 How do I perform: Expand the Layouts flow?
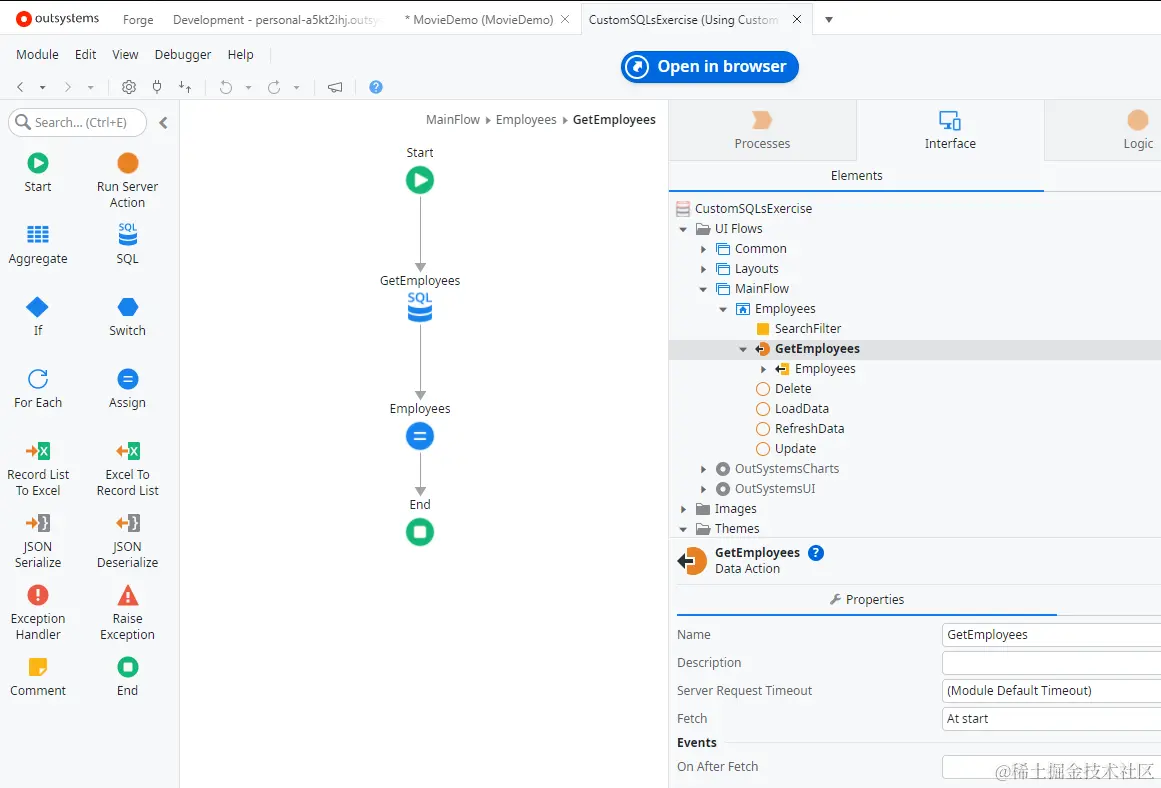click(703, 270)
